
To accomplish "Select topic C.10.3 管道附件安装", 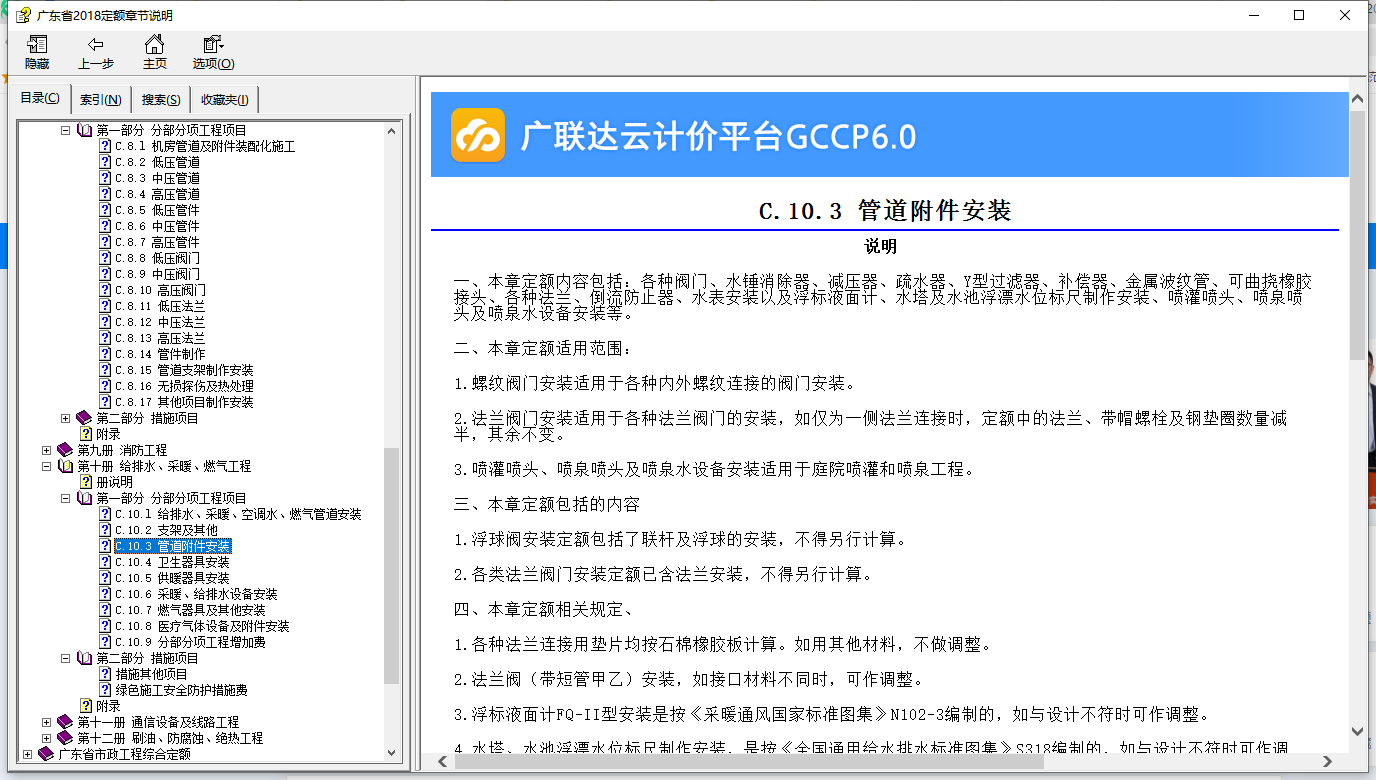I will click(x=173, y=546).
